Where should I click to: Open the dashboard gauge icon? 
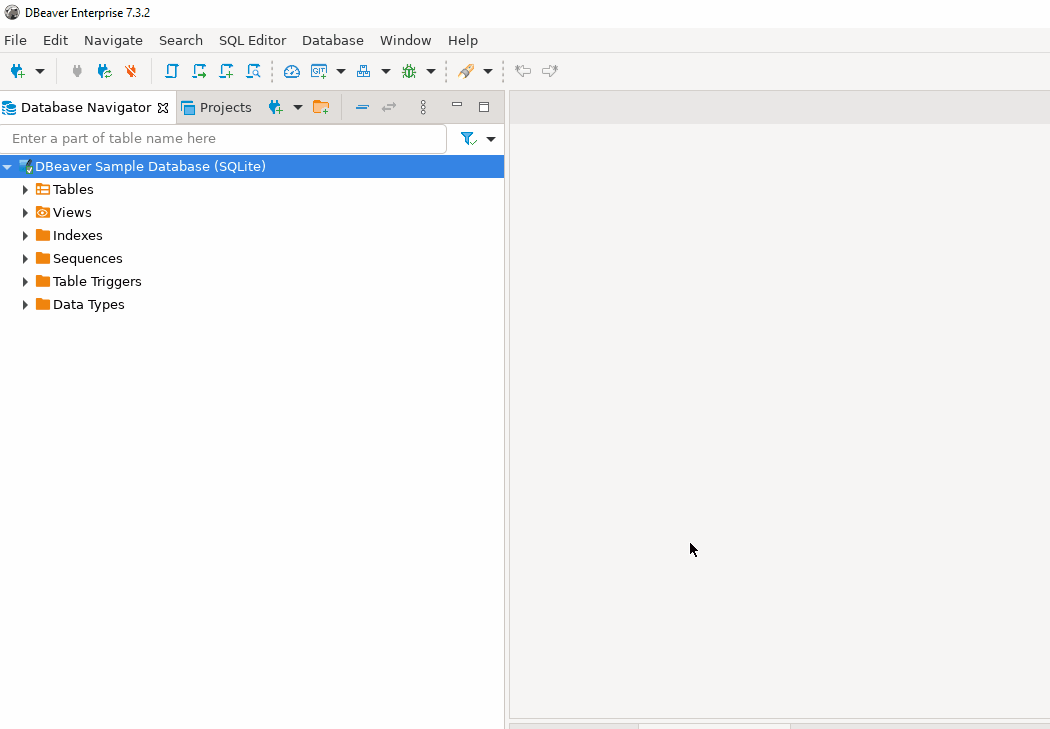(292, 71)
